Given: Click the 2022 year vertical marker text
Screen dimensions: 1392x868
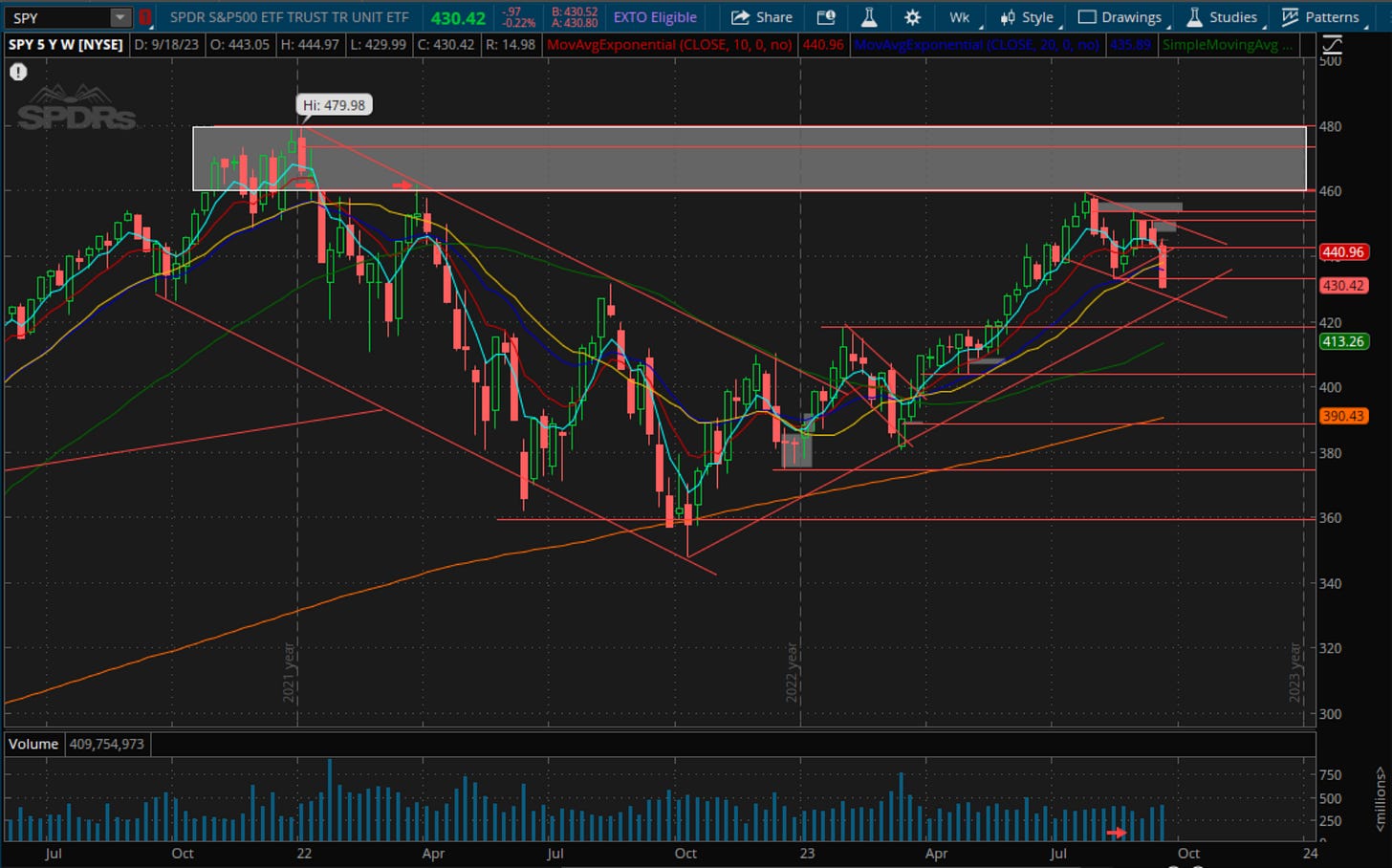Looking at the screenshot, I should pos(792,673).
